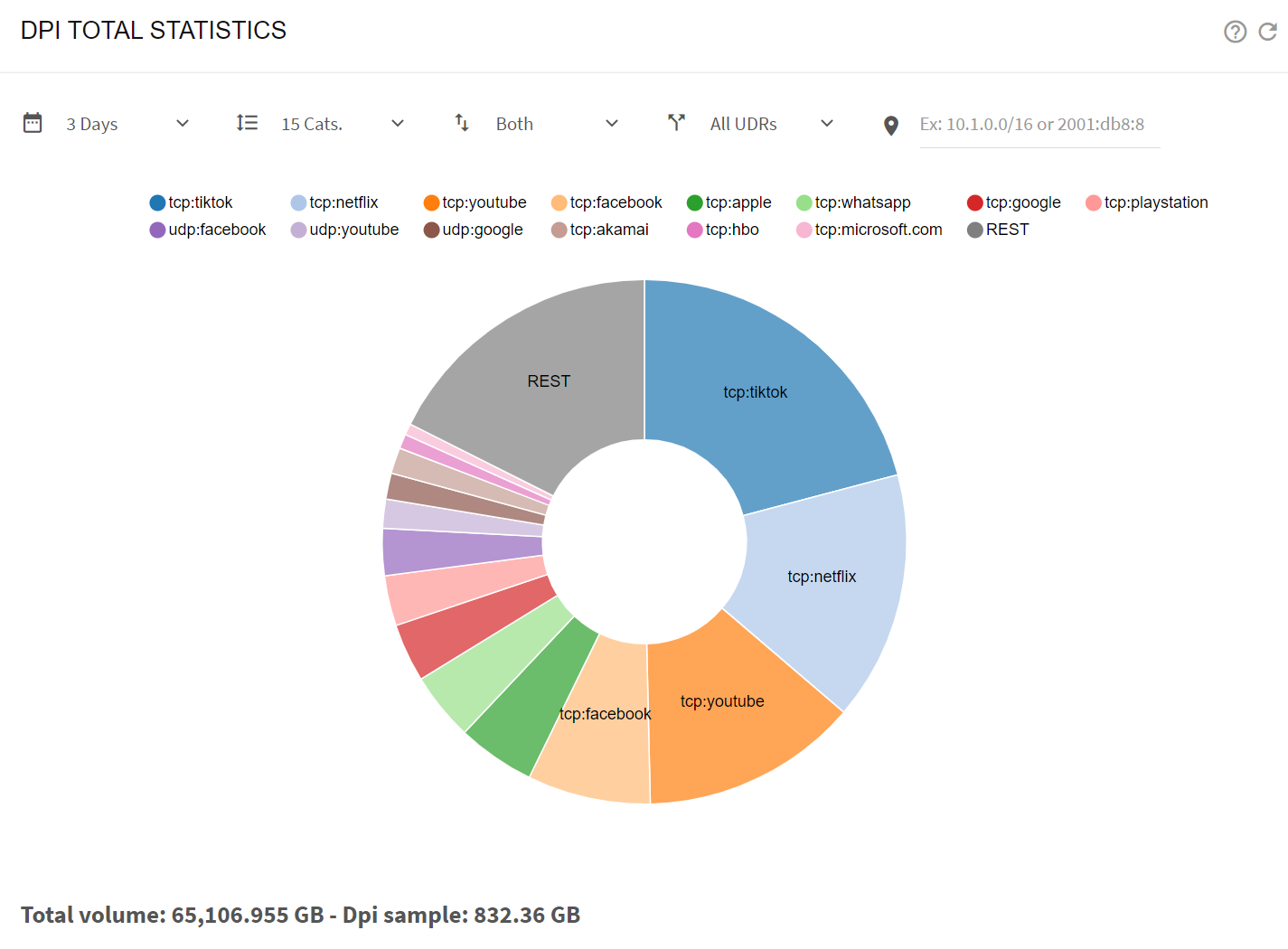Open the help question mark icon
1288x949 pixels.
click(x=1235, y=32)
